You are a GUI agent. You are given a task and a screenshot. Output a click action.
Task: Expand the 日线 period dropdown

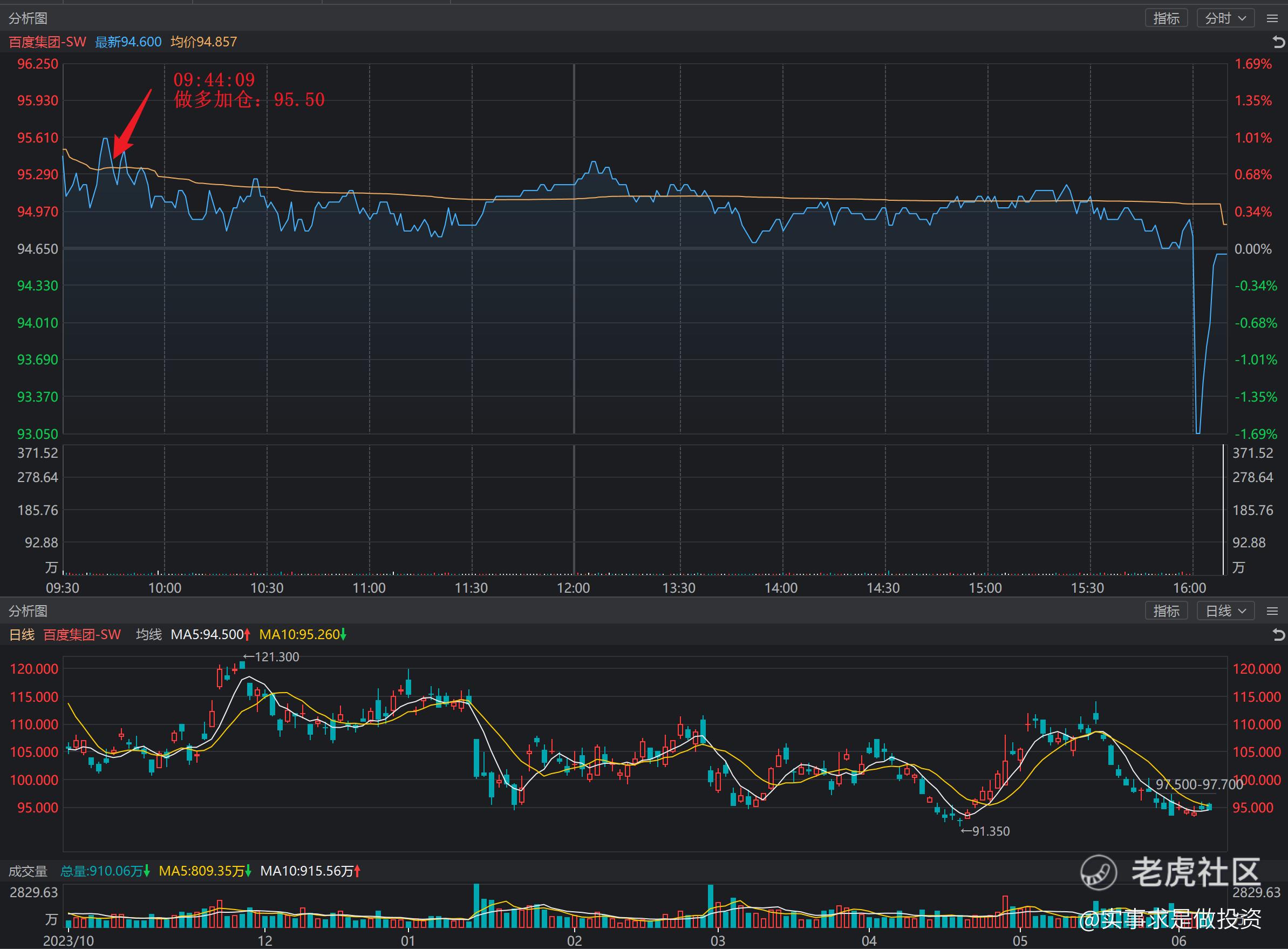[1225, 611]
